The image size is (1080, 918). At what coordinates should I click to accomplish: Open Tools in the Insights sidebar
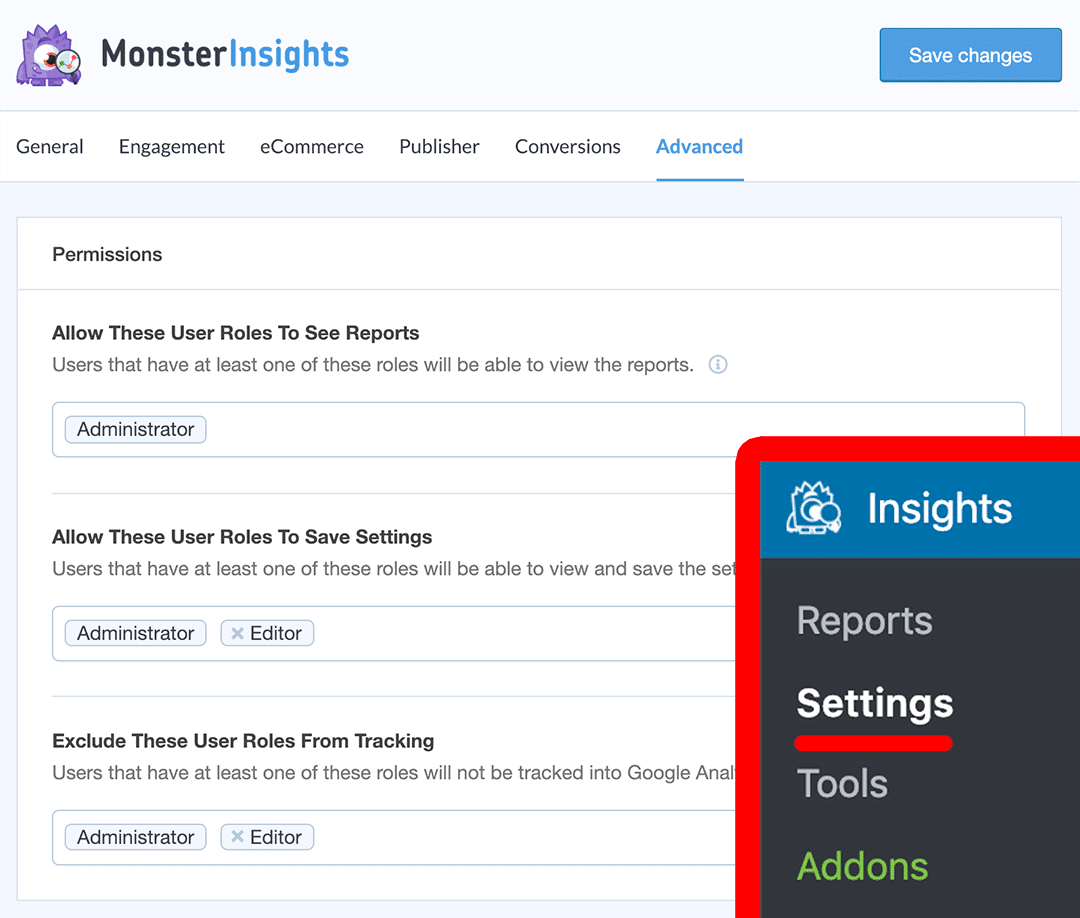842,784
